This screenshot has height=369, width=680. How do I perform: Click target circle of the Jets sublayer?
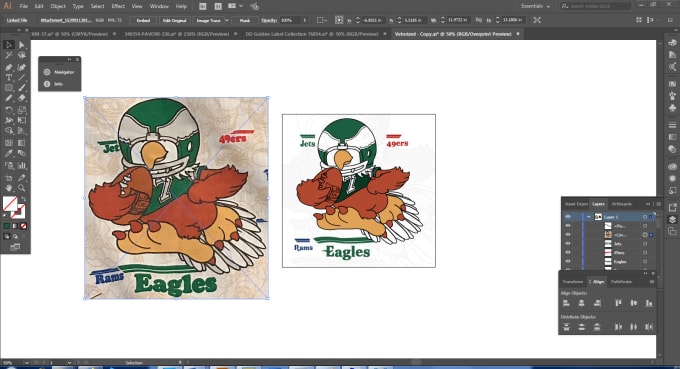point(645,244)
